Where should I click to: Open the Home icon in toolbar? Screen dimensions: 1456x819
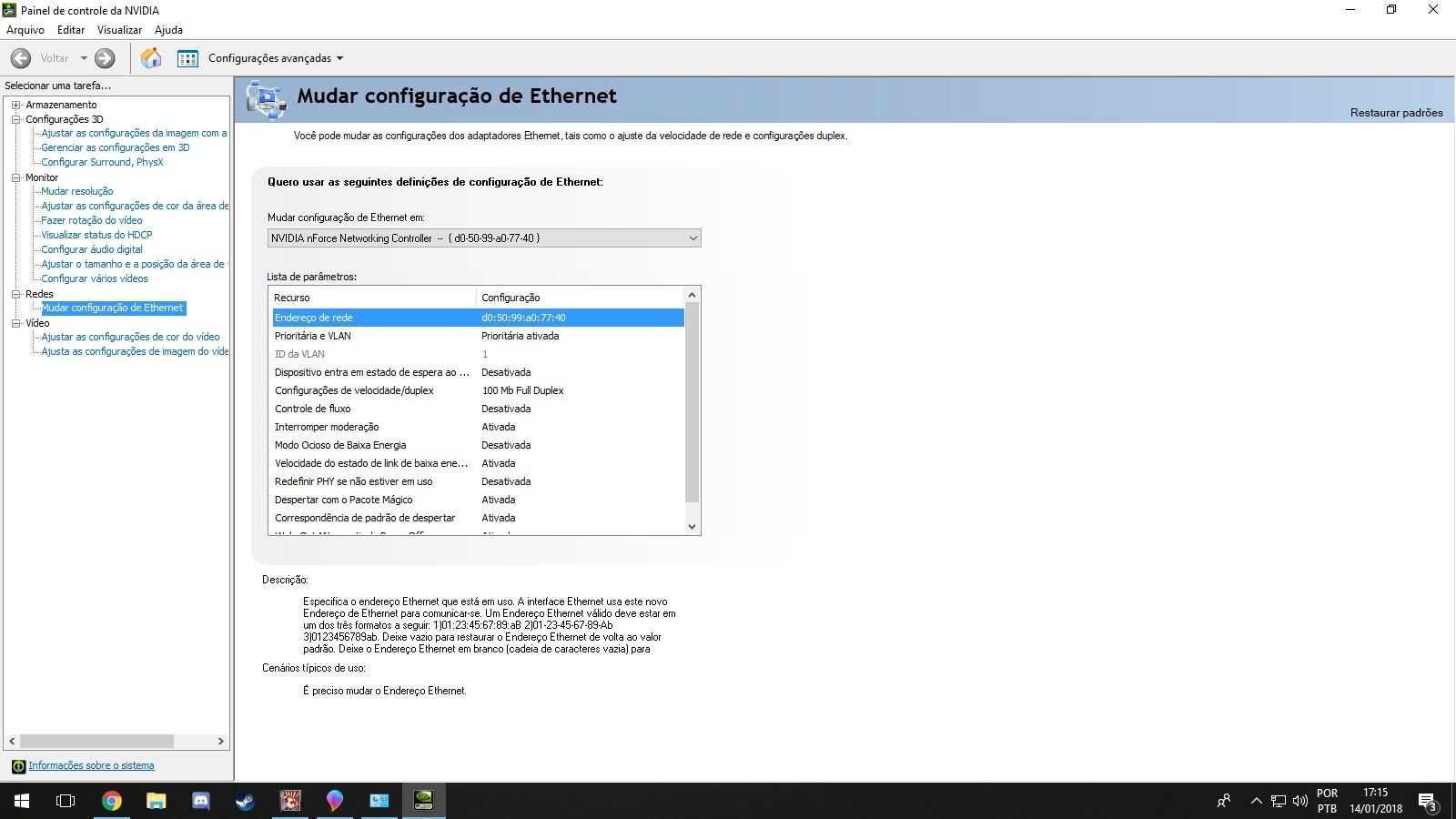151,58
